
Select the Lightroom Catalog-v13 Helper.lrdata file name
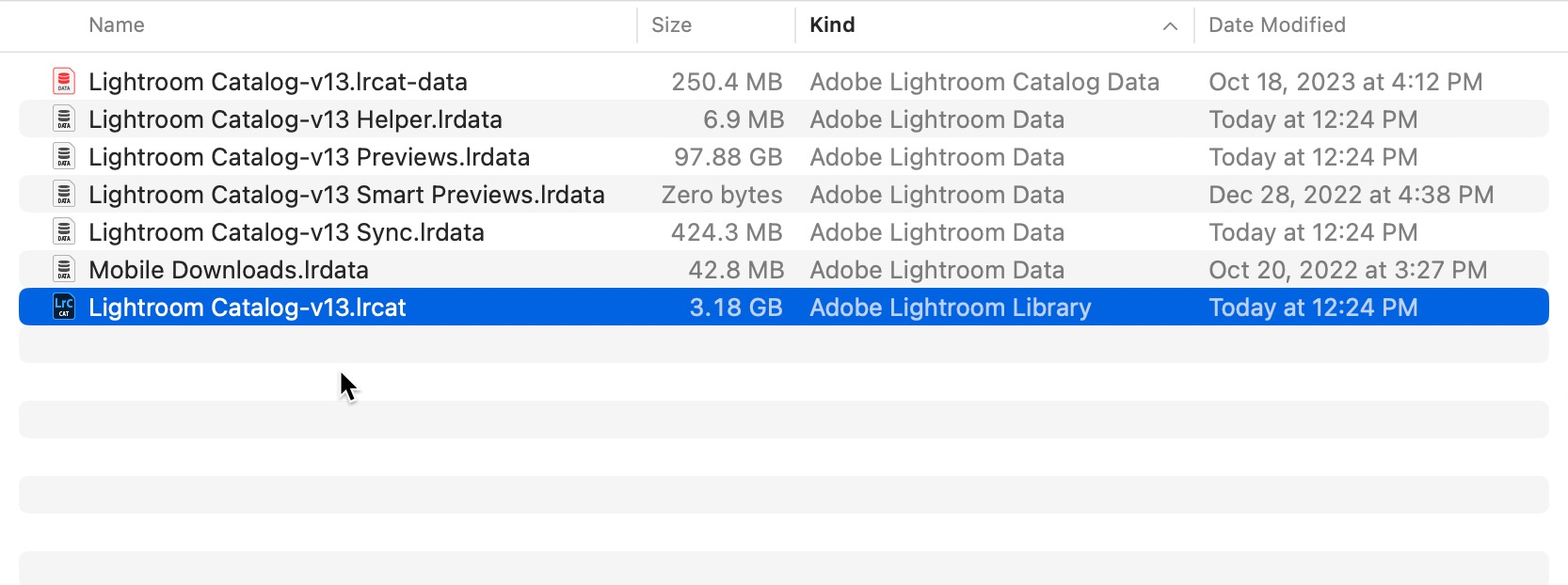point(295,119)
